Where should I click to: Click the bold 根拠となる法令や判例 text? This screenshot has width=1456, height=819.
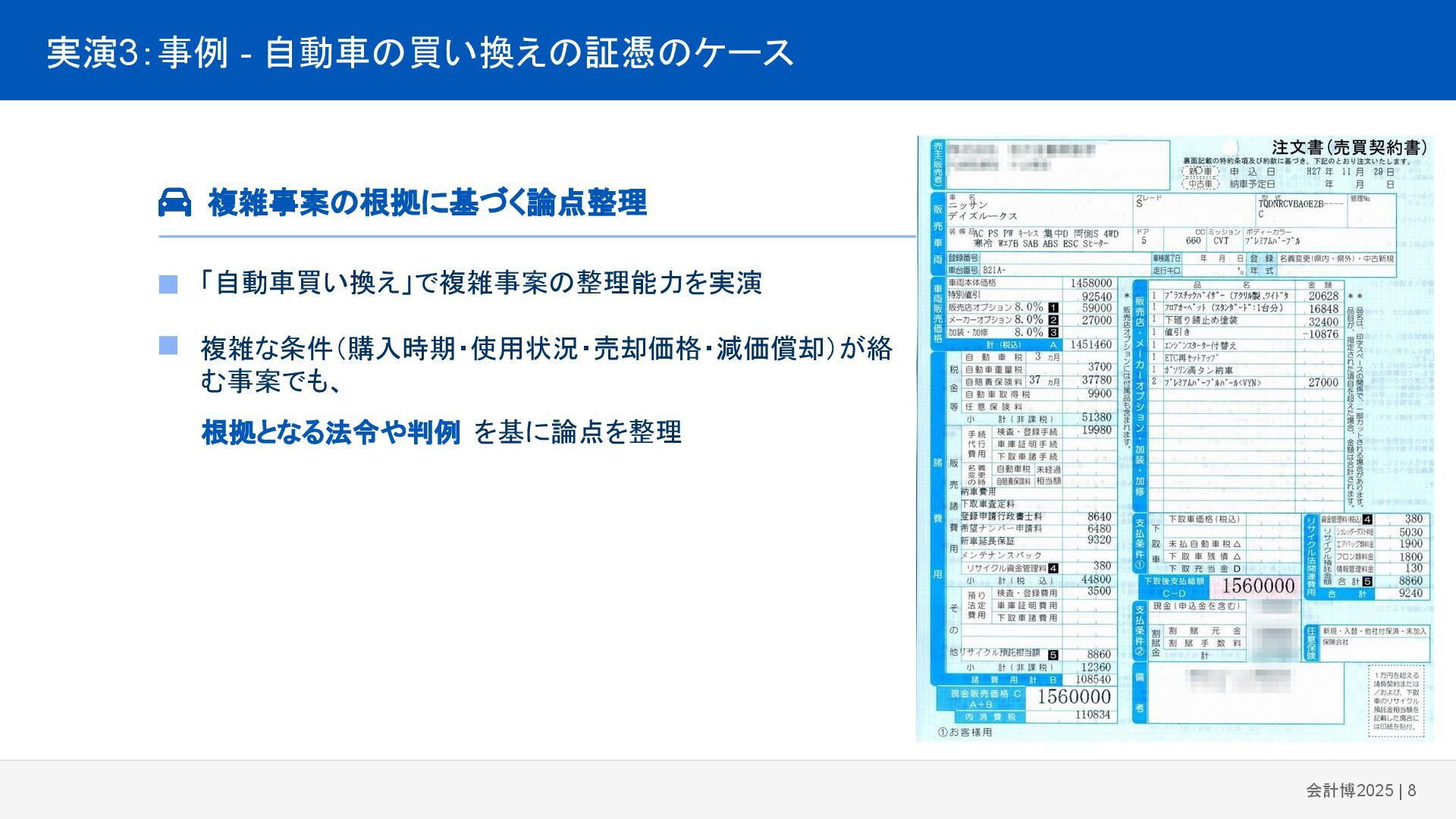[x=331, y=432]
